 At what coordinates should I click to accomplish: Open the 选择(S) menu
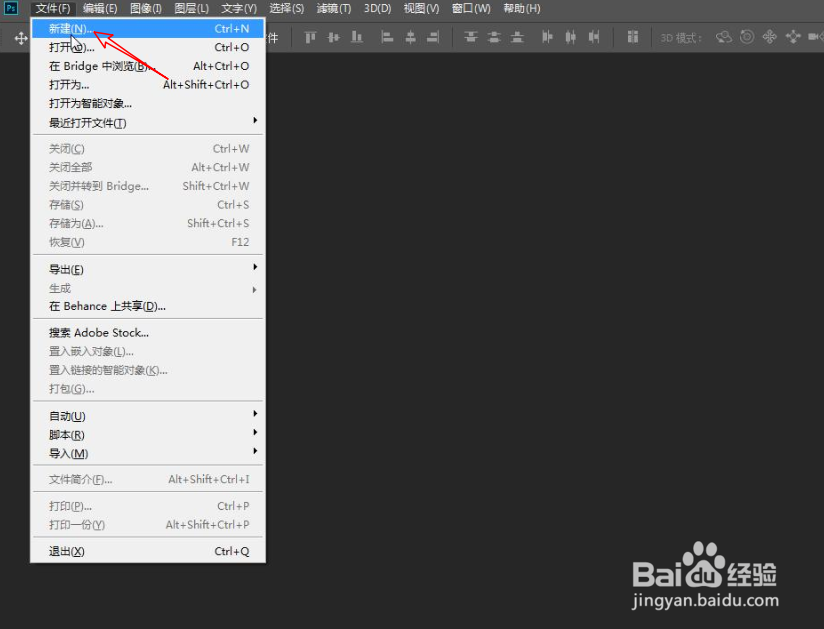pos(286,8)
